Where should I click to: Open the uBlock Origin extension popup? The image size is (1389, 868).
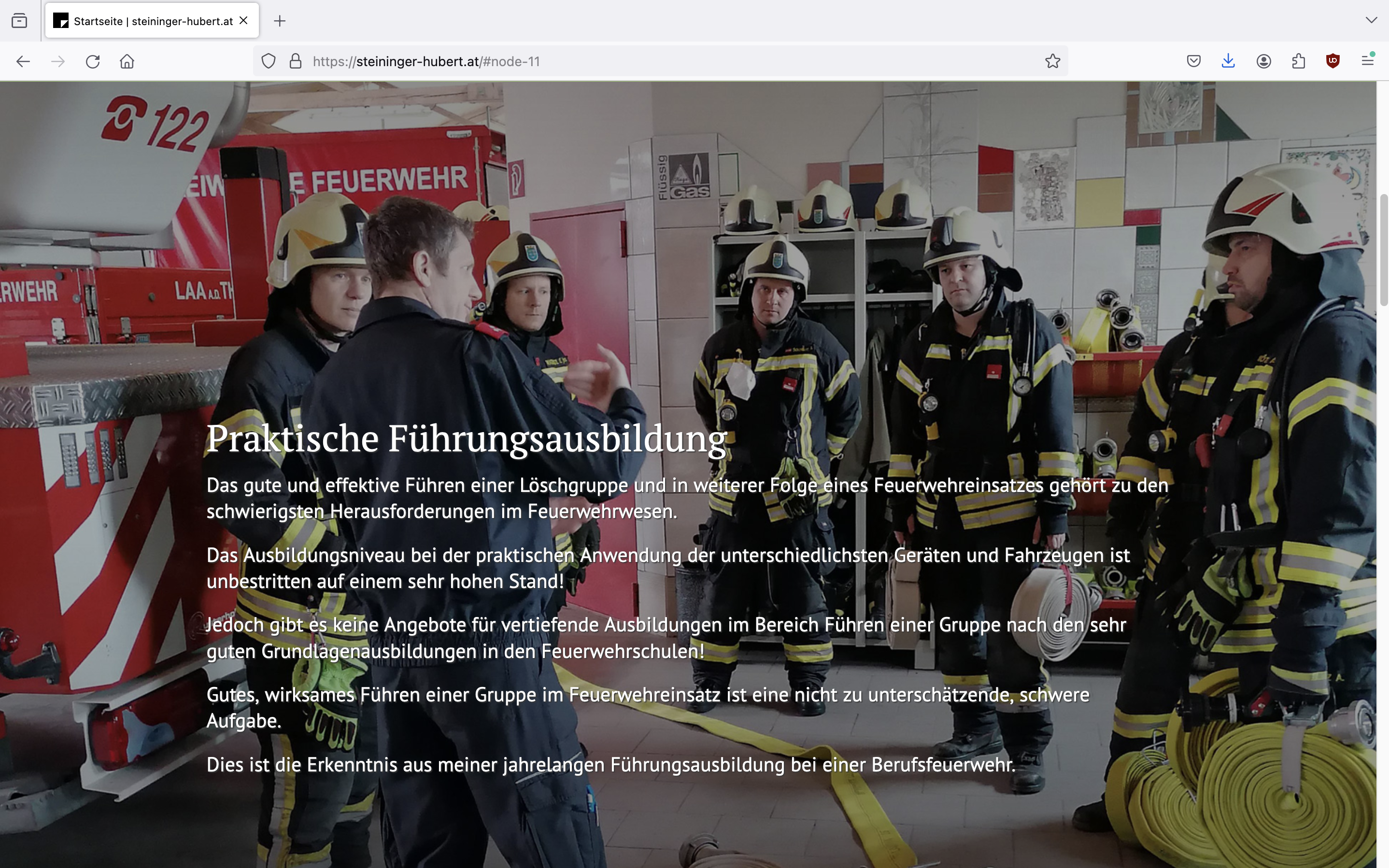(x=1332, y=61)
